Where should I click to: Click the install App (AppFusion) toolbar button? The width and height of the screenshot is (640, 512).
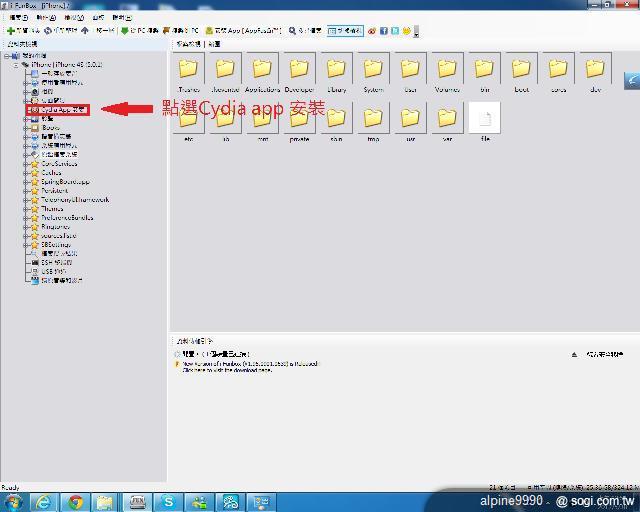pos(243,31)
